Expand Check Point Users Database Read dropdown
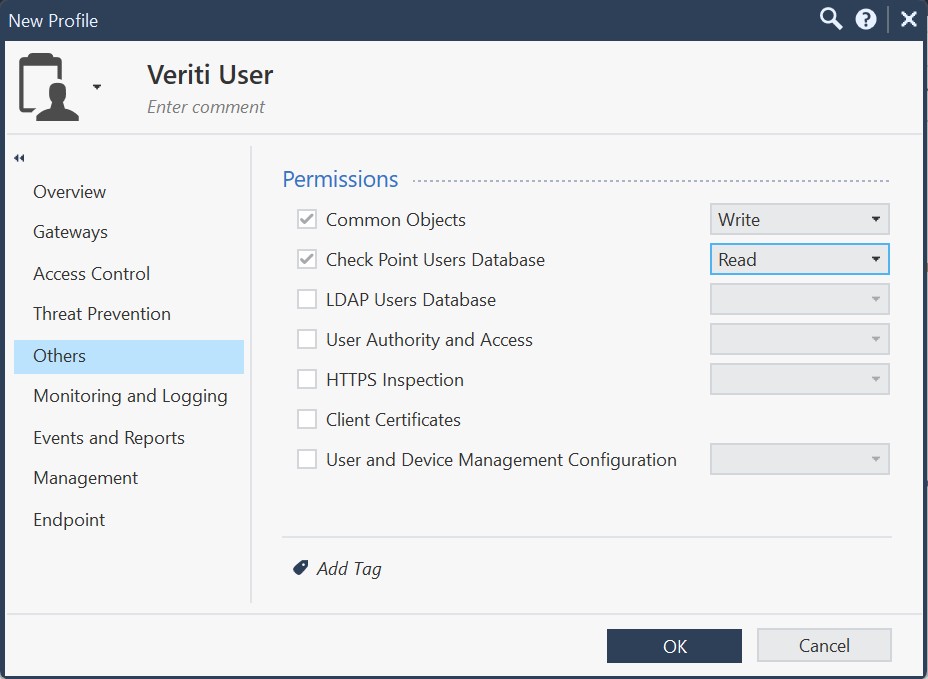 799,259
